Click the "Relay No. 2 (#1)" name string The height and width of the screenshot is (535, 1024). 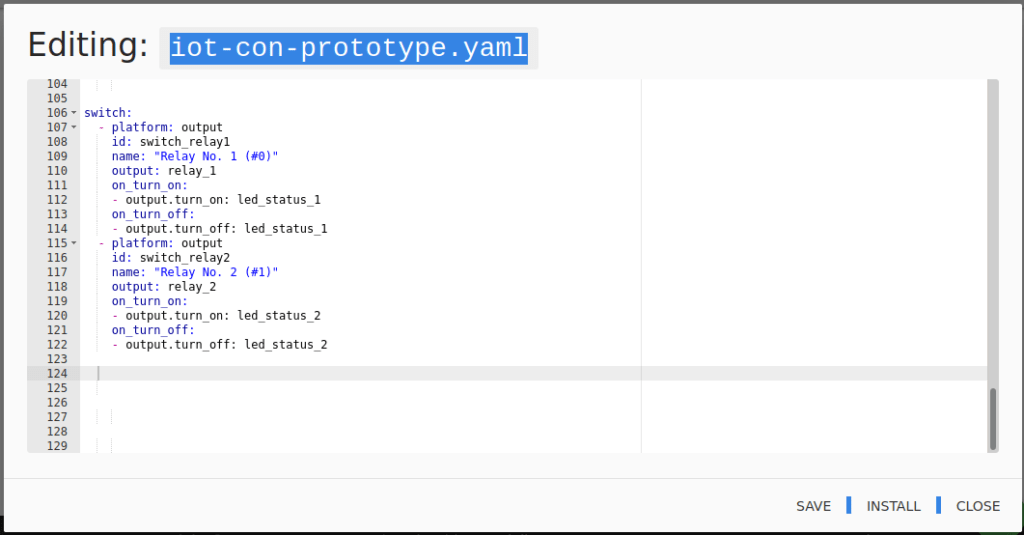coord(216,272)
